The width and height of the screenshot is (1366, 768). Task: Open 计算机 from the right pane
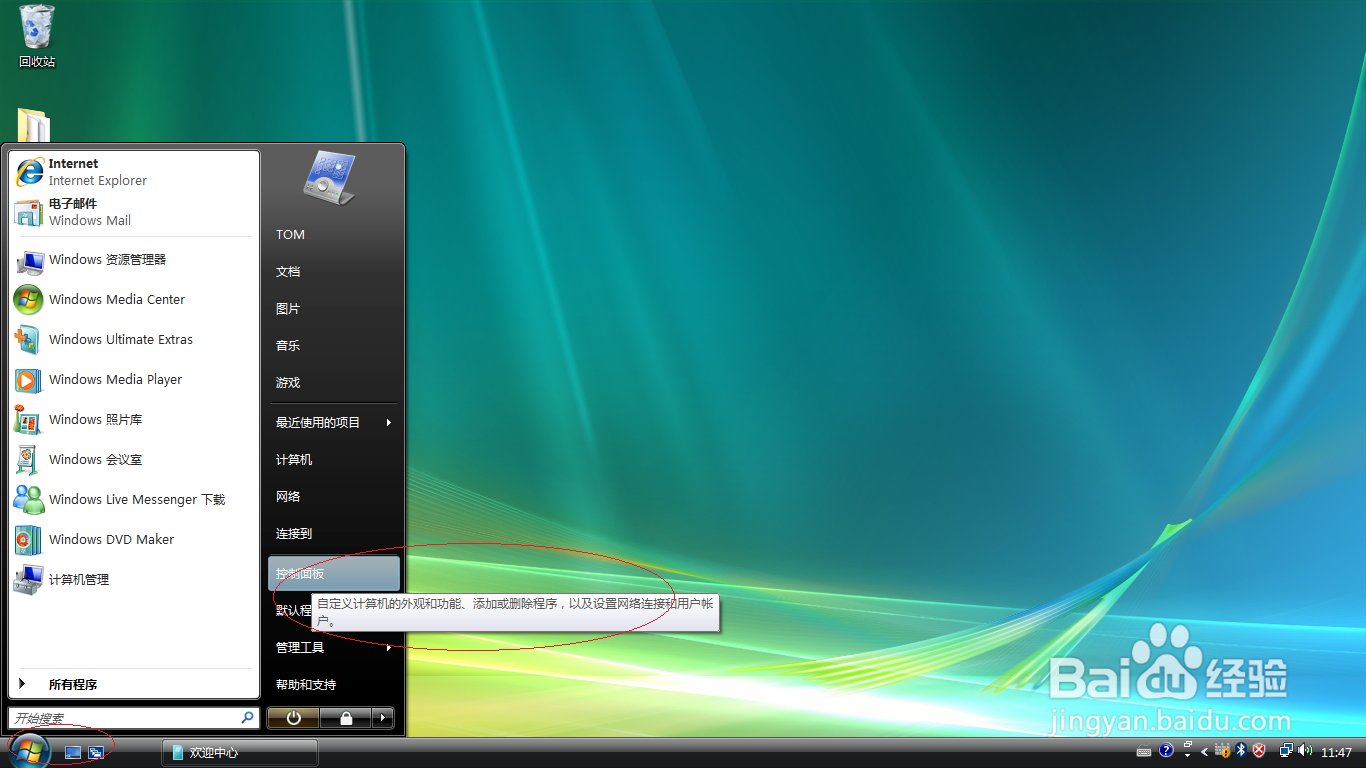[x=334, y=460]
